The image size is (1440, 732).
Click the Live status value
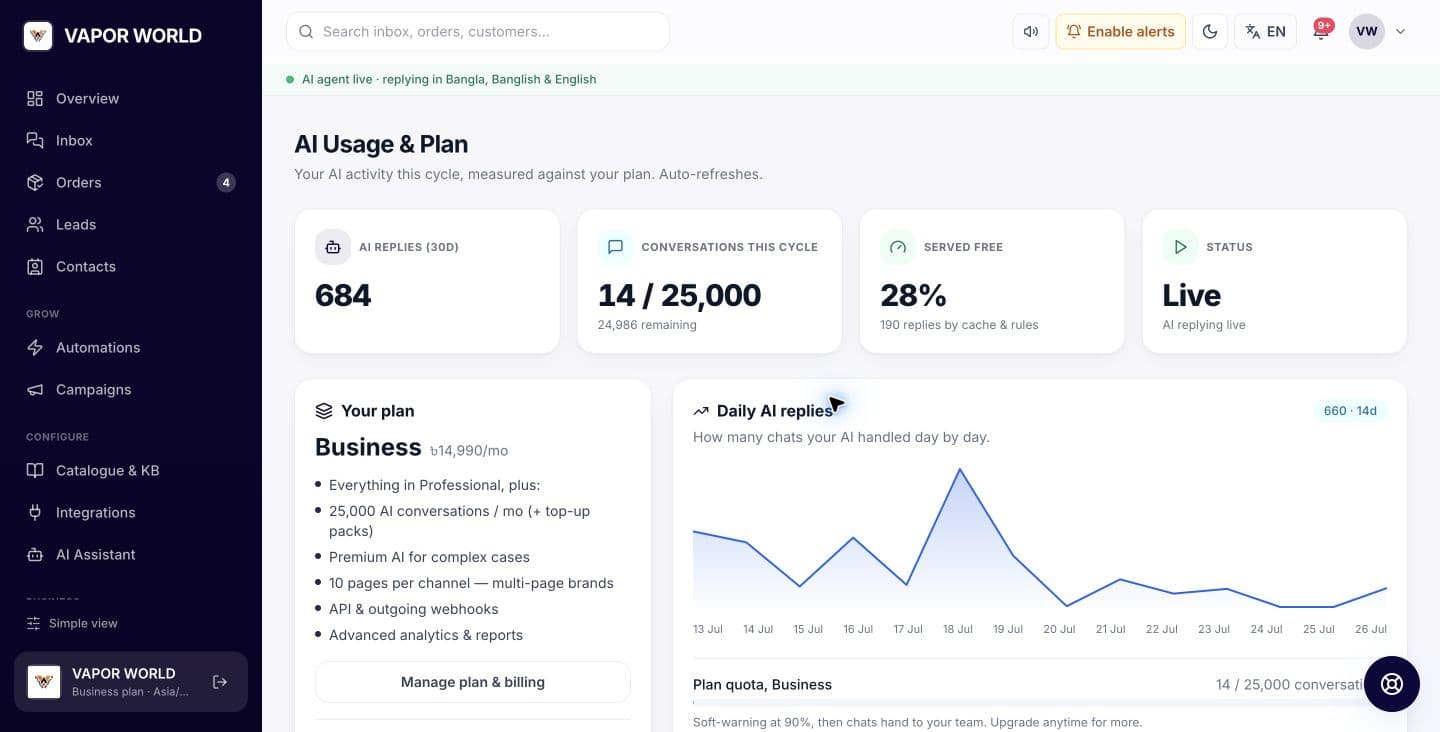1191,295
